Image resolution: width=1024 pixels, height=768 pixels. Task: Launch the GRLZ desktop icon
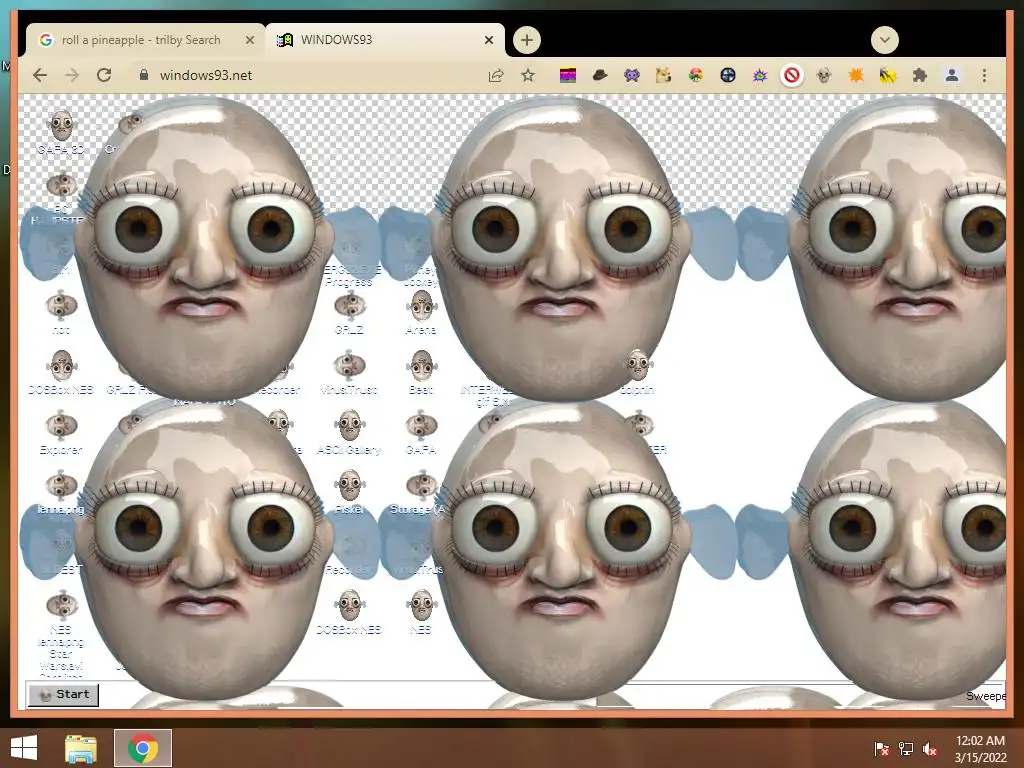tap(349, 312)
